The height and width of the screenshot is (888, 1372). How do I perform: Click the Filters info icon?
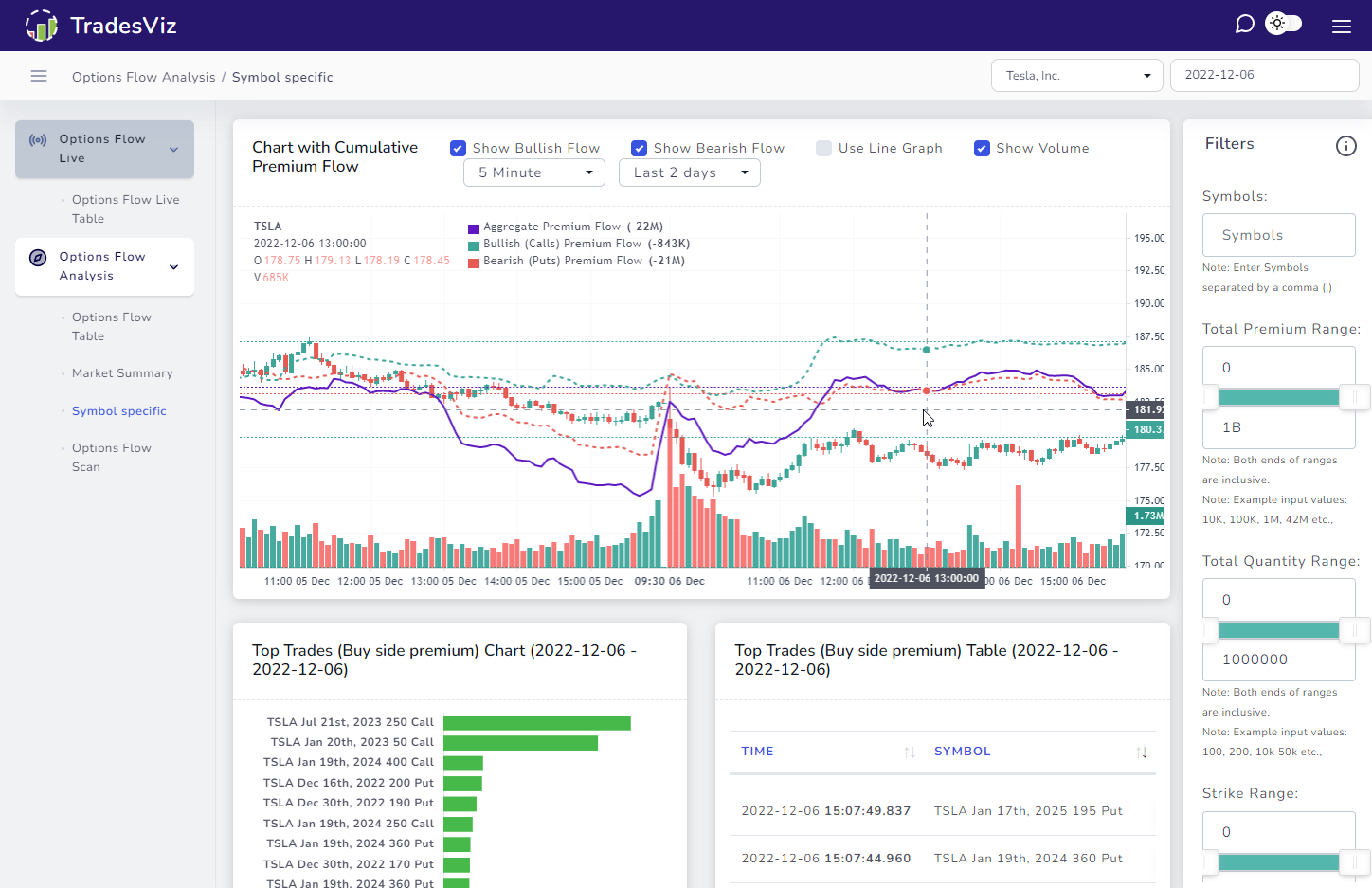[1346, 146]
